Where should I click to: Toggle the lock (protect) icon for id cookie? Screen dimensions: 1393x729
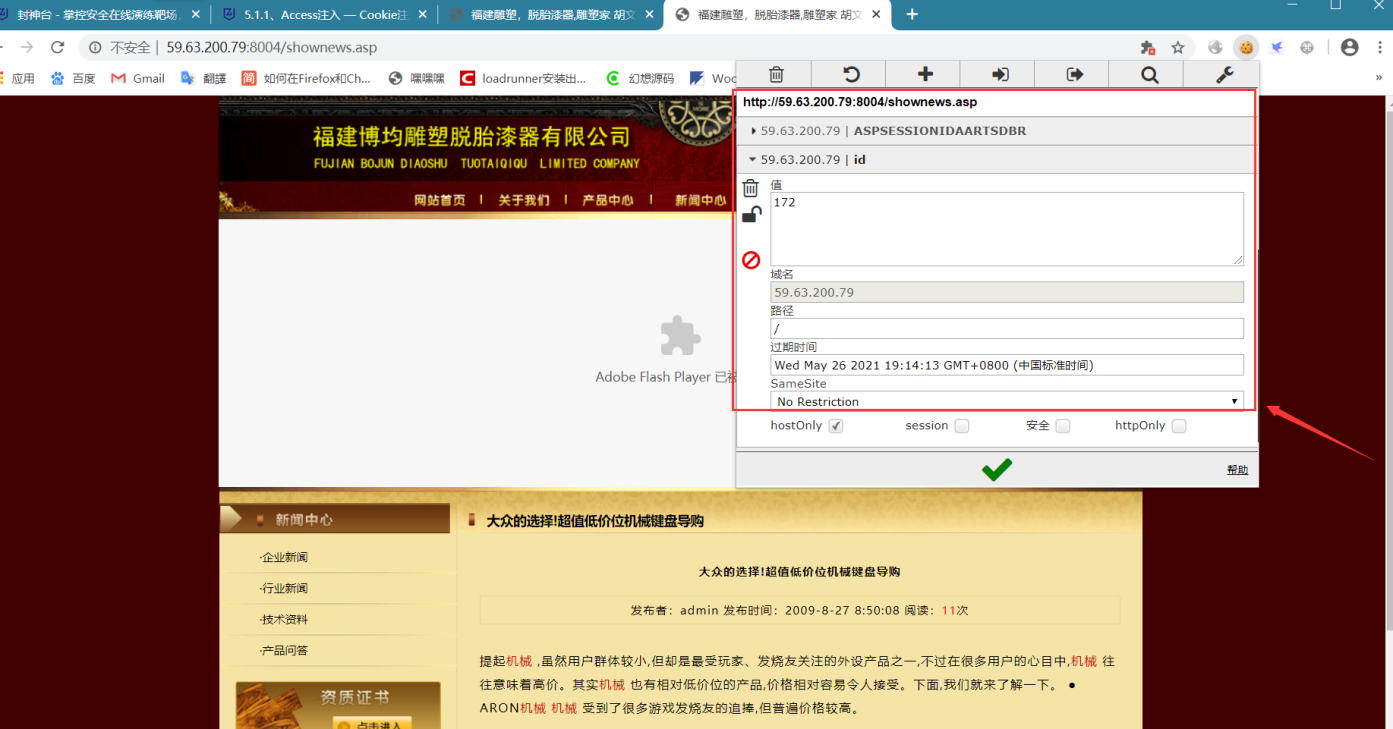pos(751,214)
